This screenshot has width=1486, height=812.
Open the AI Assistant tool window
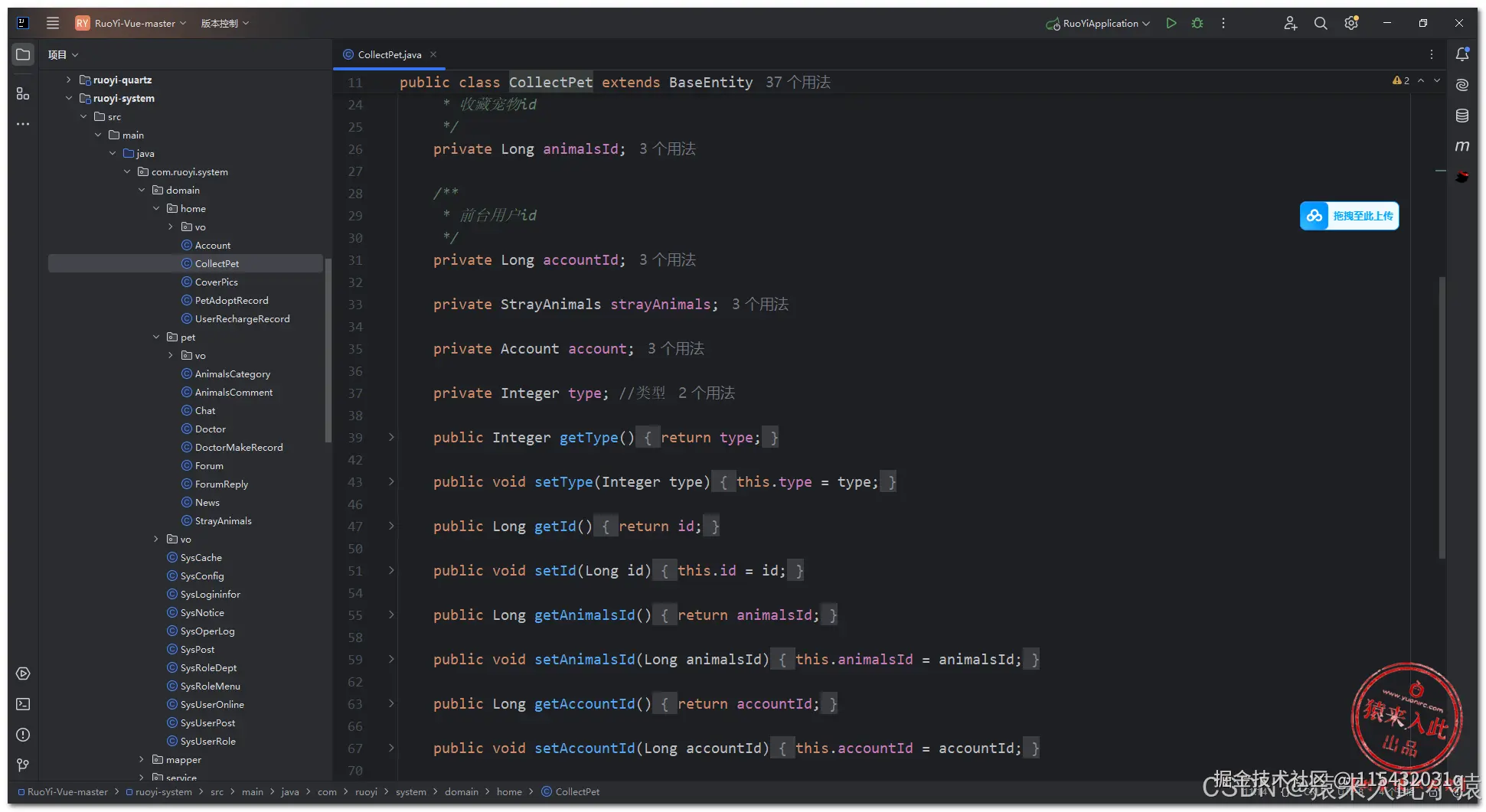click(1462, 84)
